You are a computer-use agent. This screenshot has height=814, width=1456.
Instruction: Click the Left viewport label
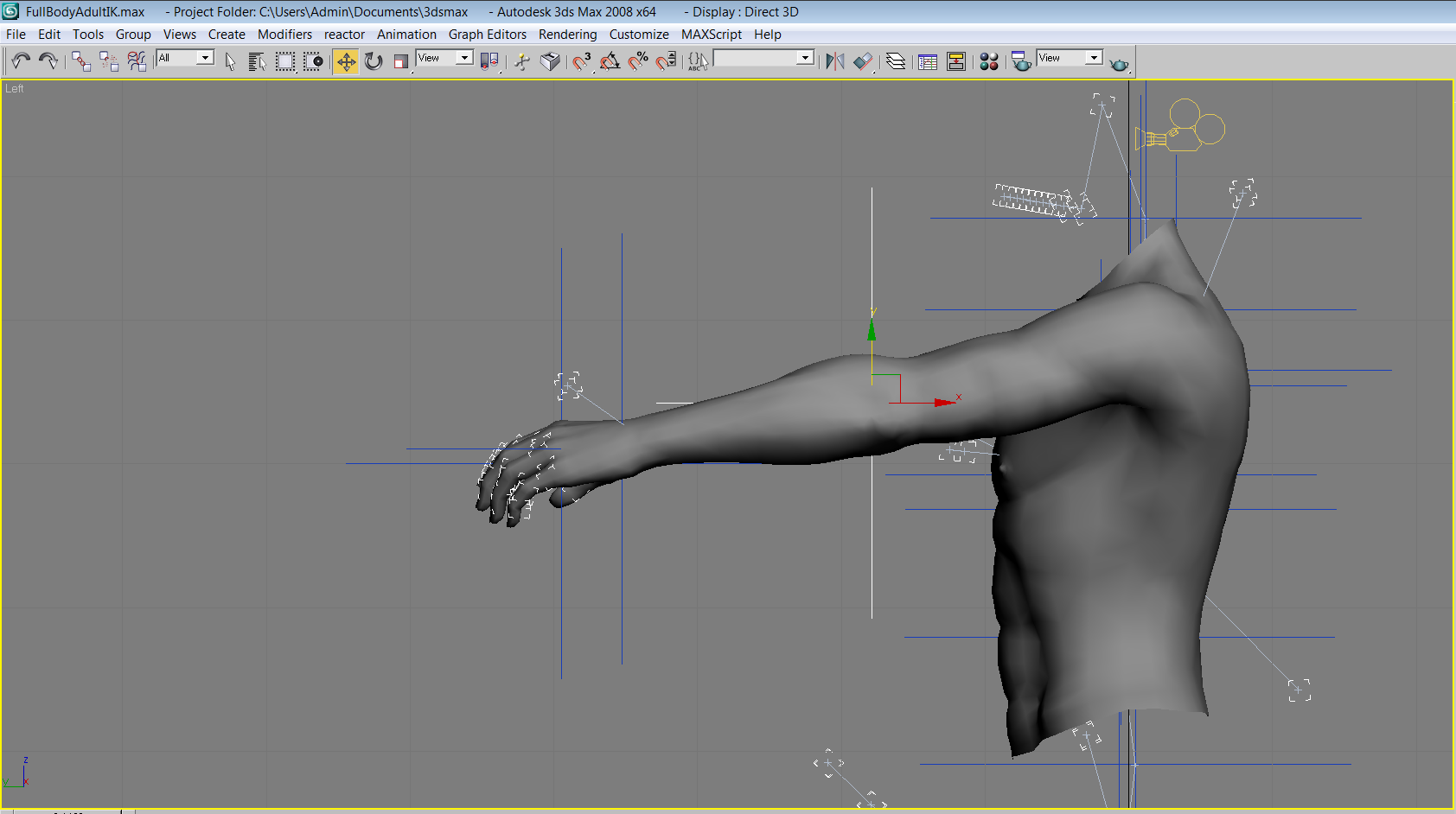point(15,88)
